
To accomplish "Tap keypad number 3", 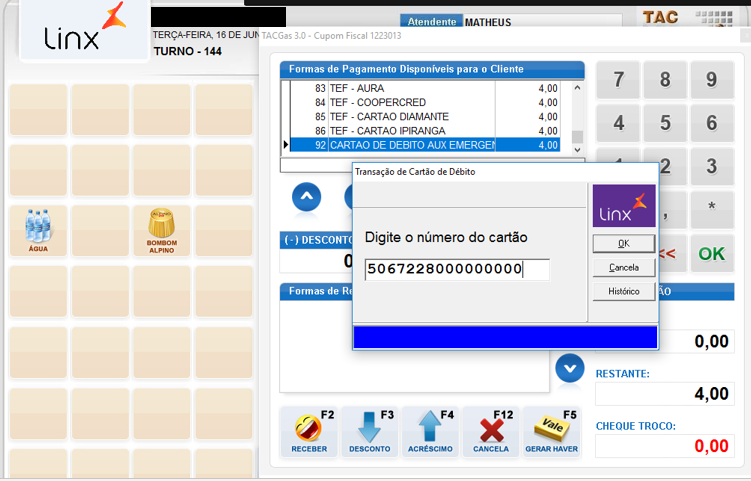I will coord(712,167).
